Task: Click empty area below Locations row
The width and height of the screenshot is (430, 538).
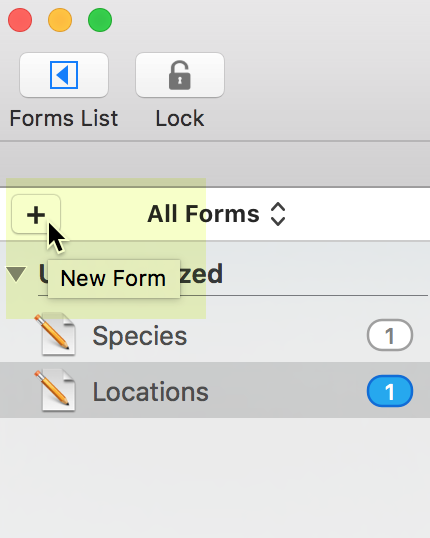Action: (x=215, y=477)
